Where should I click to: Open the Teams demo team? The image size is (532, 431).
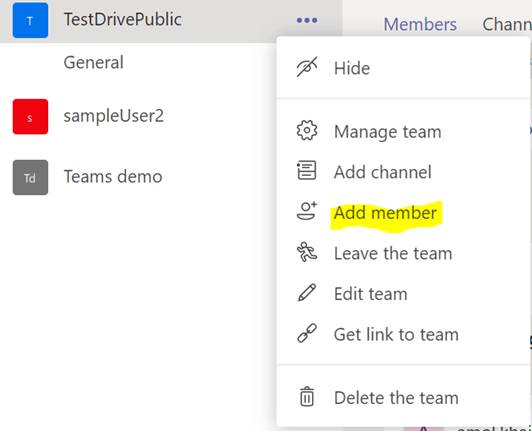pos(113,177)
